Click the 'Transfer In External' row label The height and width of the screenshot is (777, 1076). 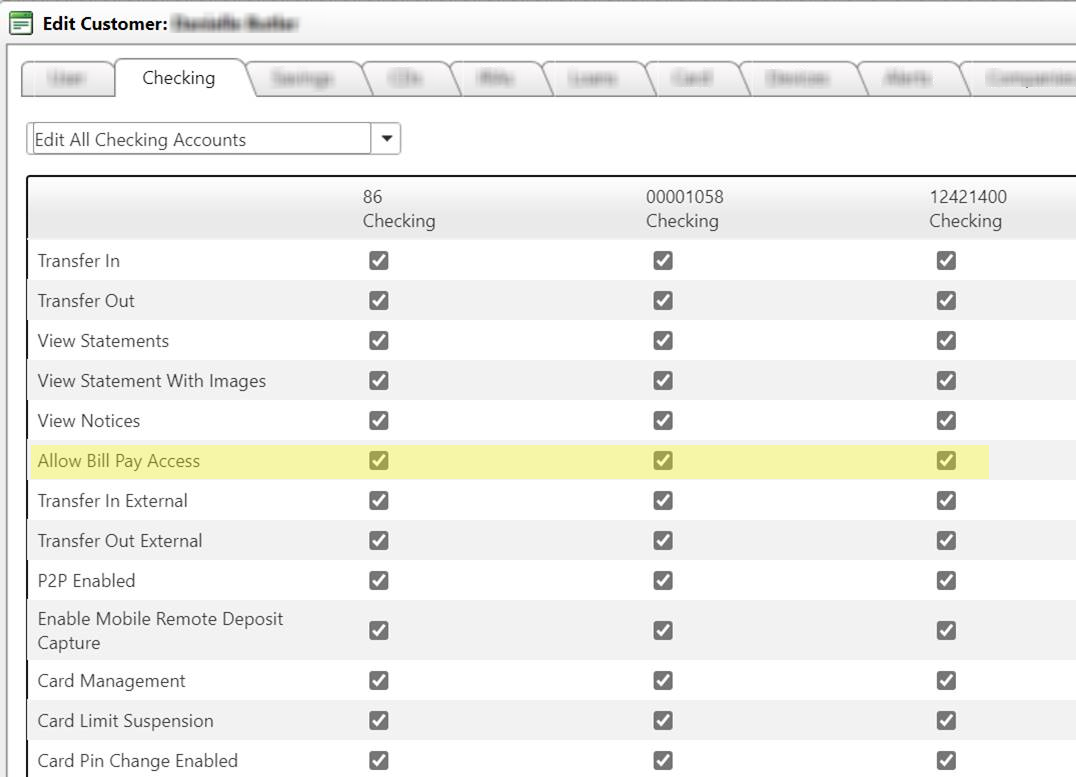click(113, 501)
